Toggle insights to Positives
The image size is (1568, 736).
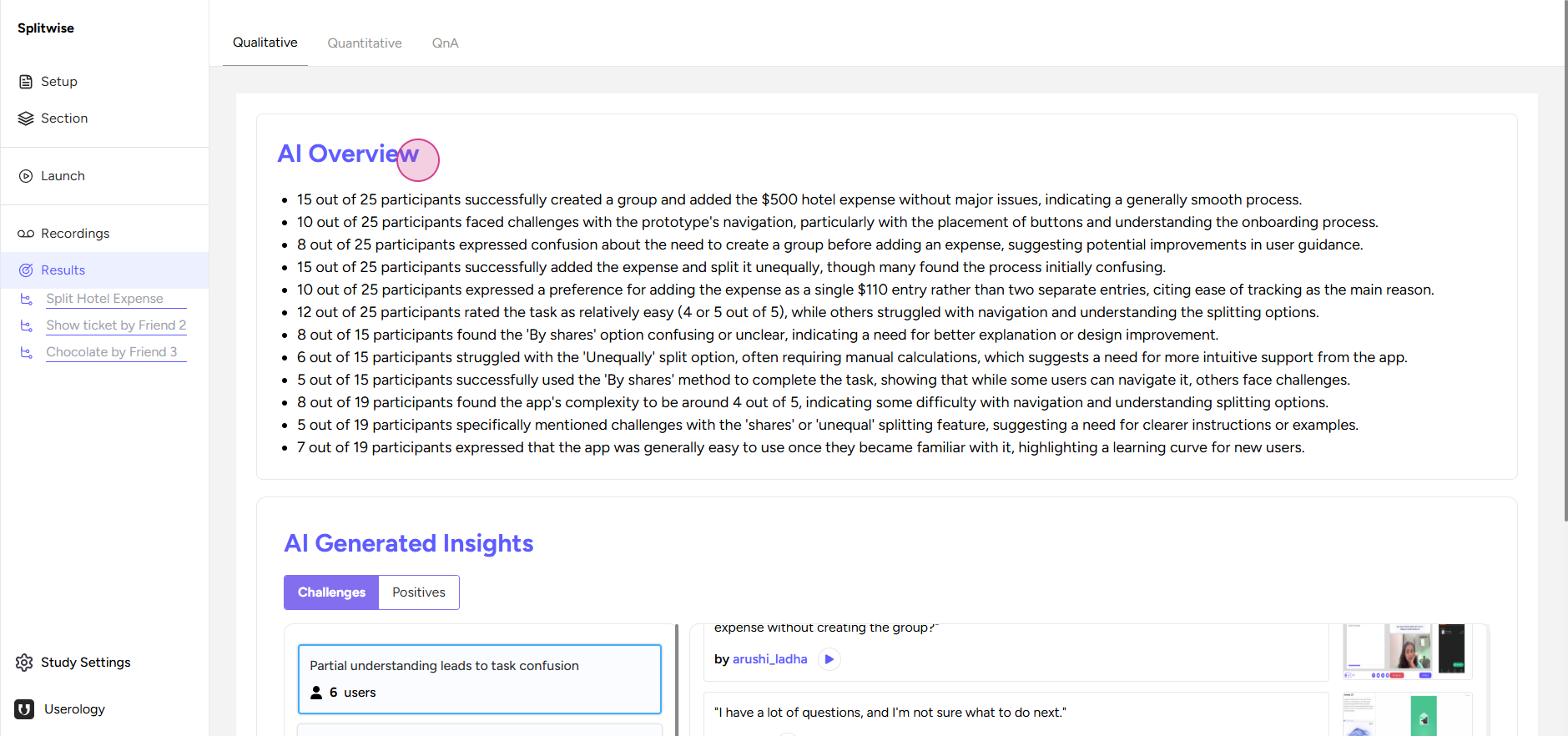click(419, 592)
